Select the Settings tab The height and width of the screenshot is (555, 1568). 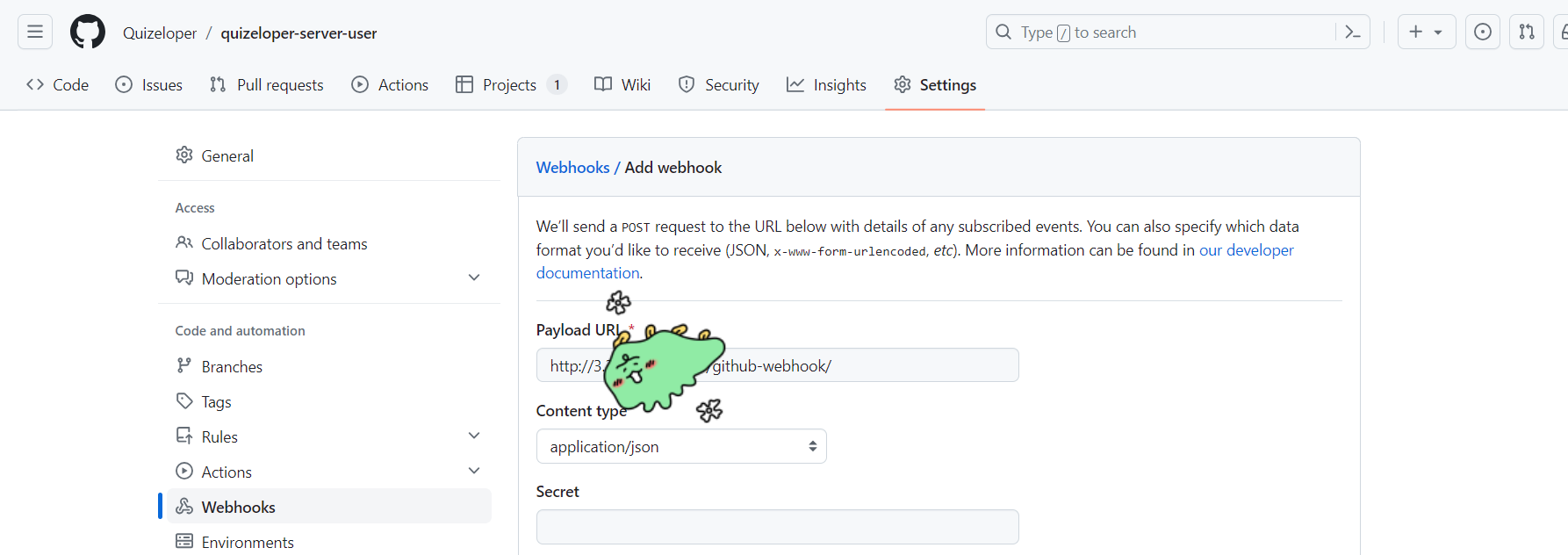[935, 85]
